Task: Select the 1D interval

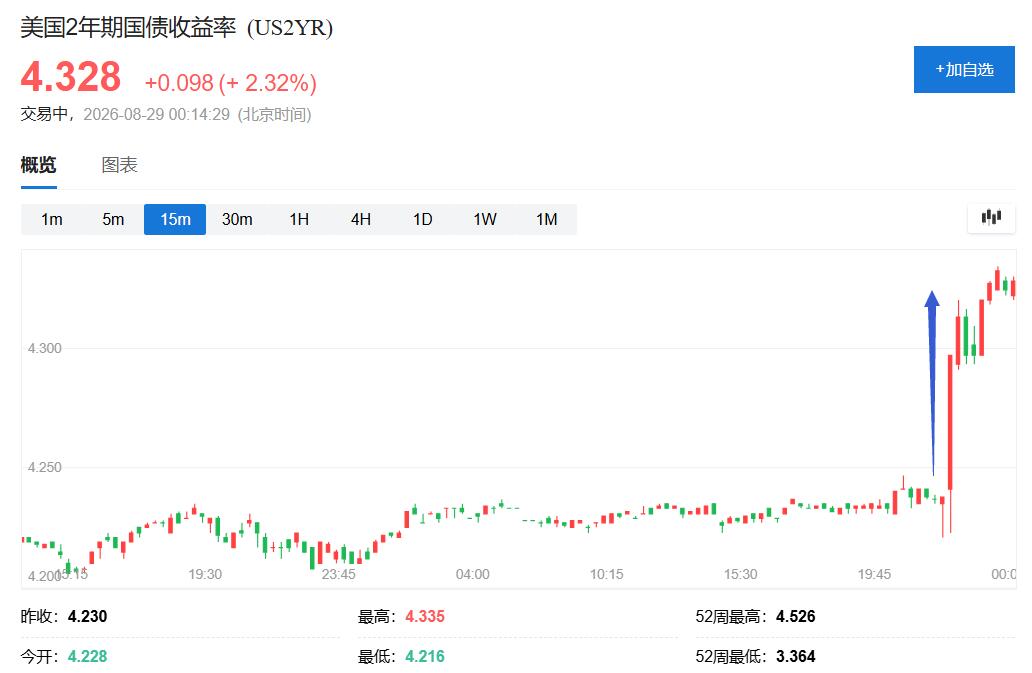Action: 423,219
